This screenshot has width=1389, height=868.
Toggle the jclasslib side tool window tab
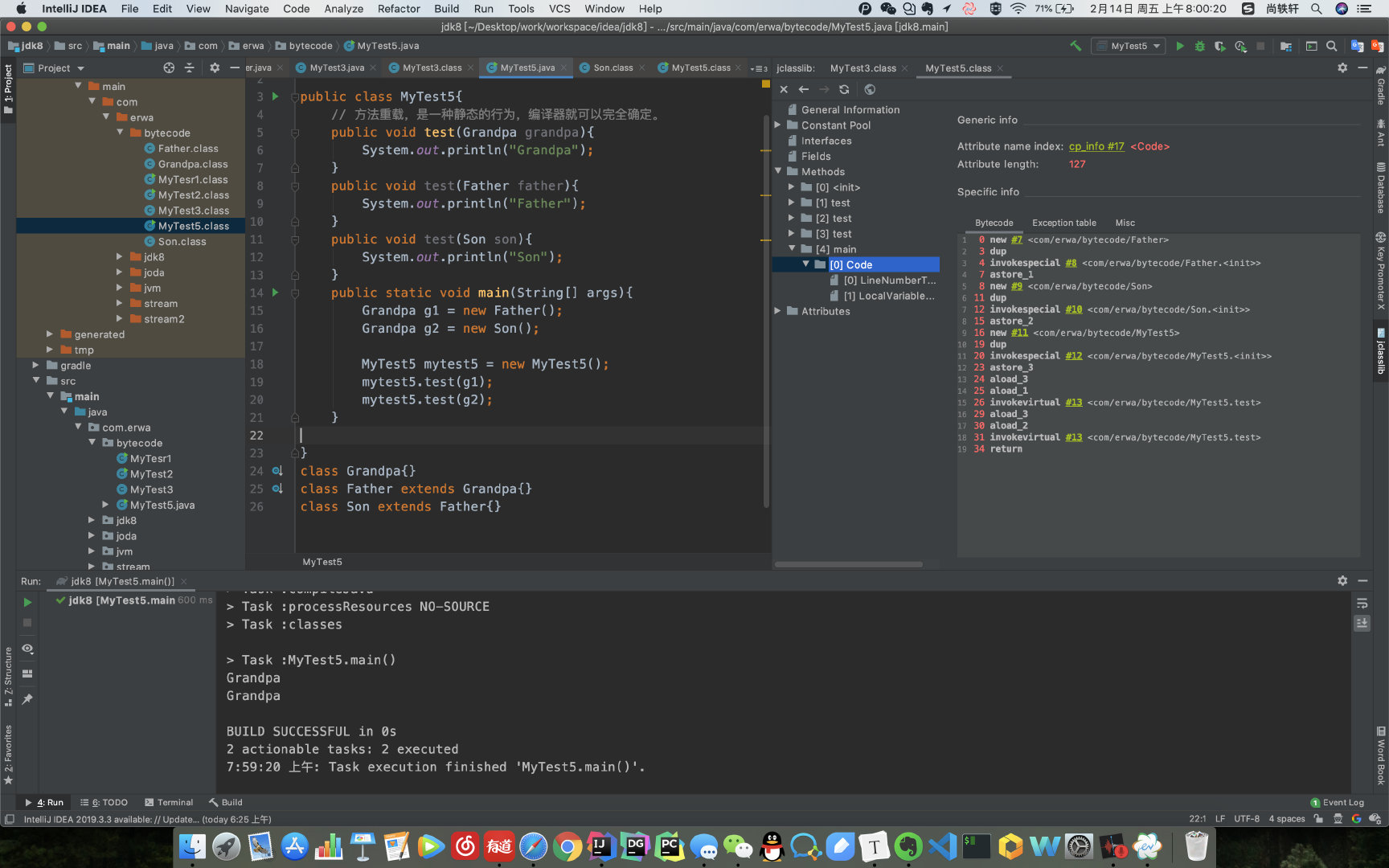click(1380, 350)
